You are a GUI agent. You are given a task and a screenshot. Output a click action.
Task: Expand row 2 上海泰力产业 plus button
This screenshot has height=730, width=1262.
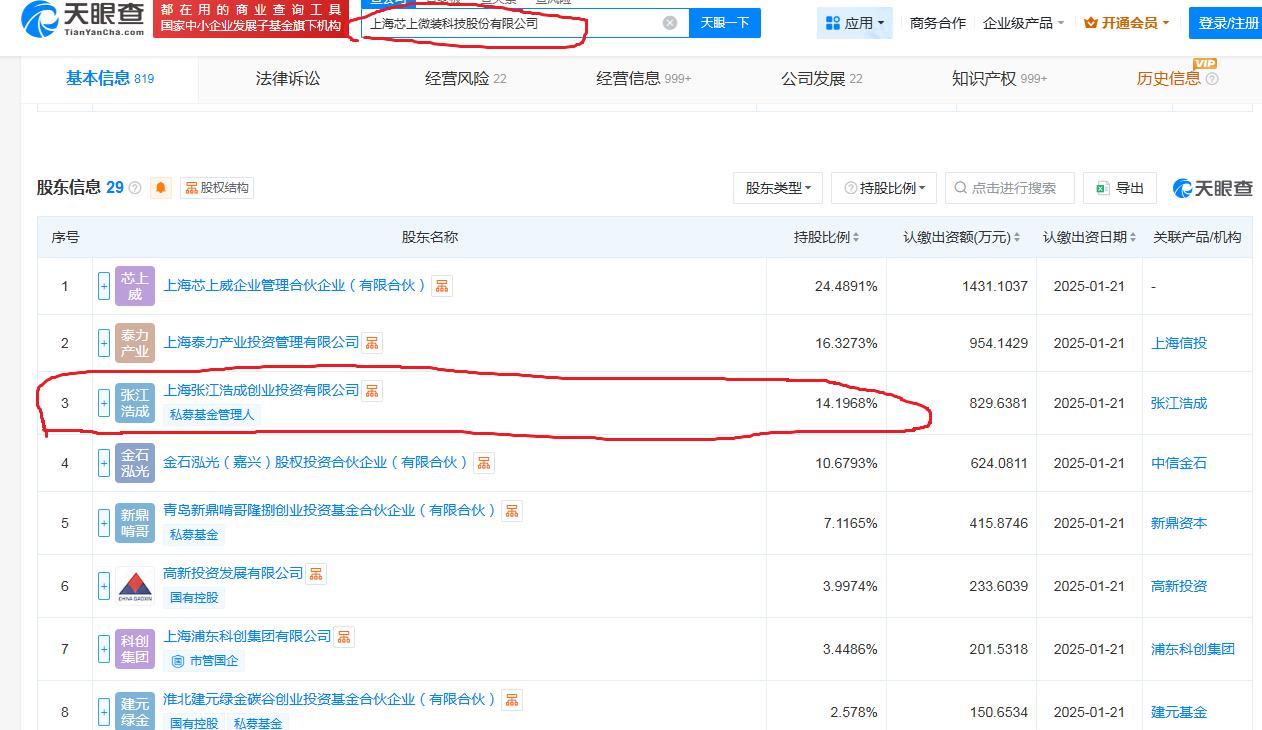click(104, 343)
